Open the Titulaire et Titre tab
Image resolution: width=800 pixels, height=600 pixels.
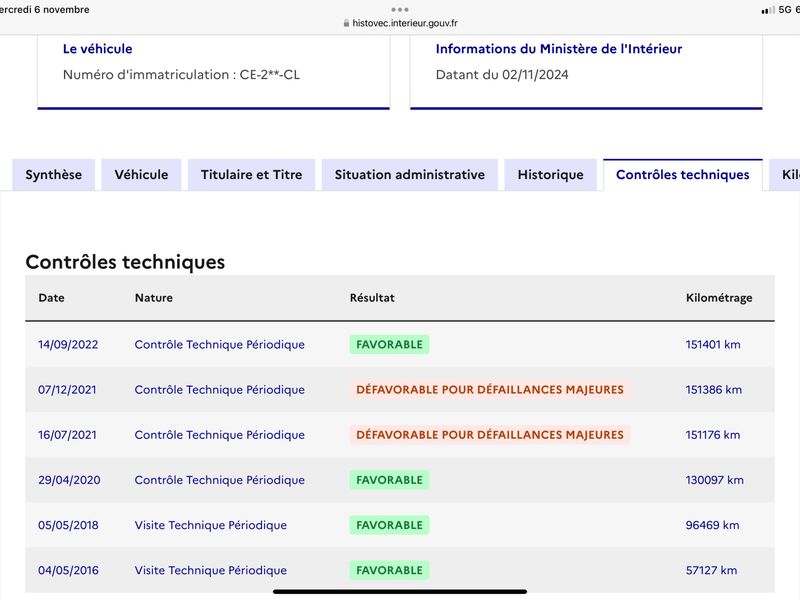click(x=252, y=174)
